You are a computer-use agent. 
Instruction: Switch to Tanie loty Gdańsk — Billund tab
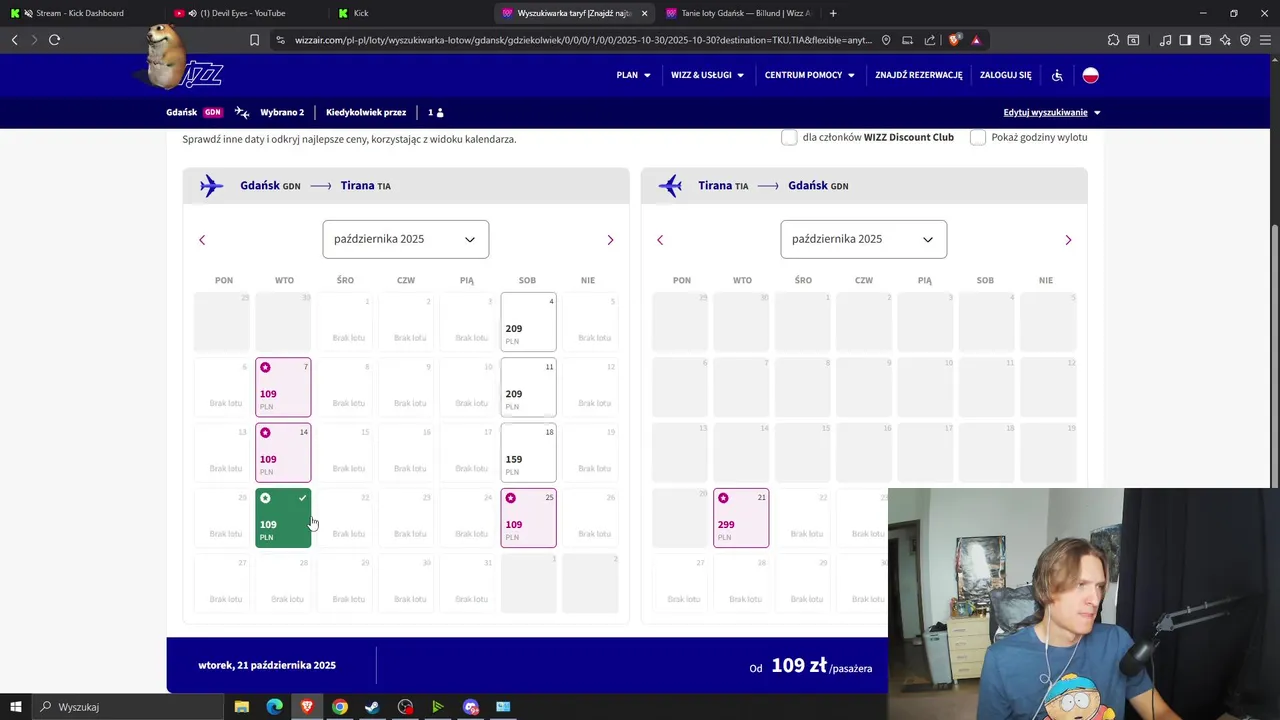(737, 13)
